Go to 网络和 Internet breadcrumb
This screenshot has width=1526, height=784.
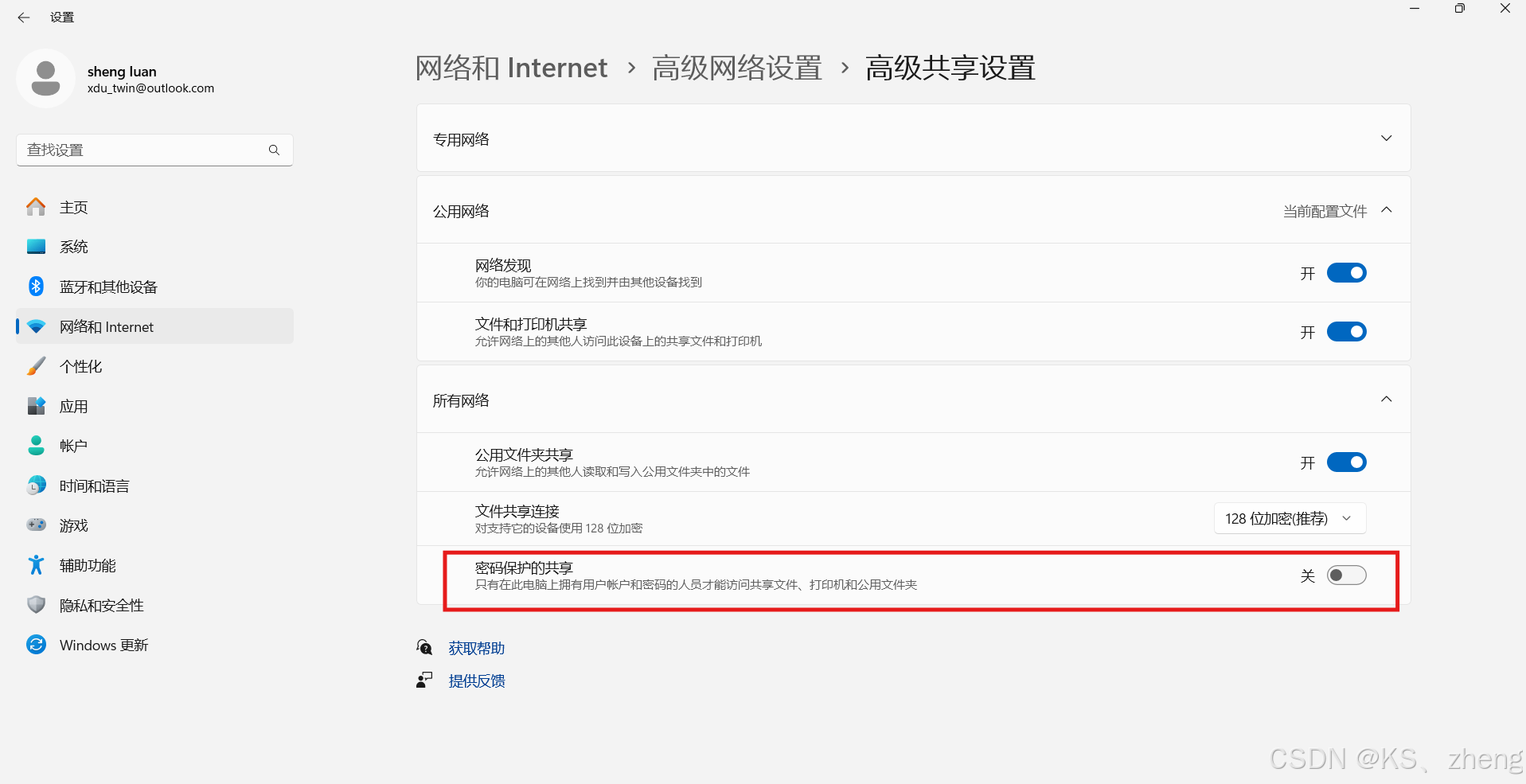511,68
